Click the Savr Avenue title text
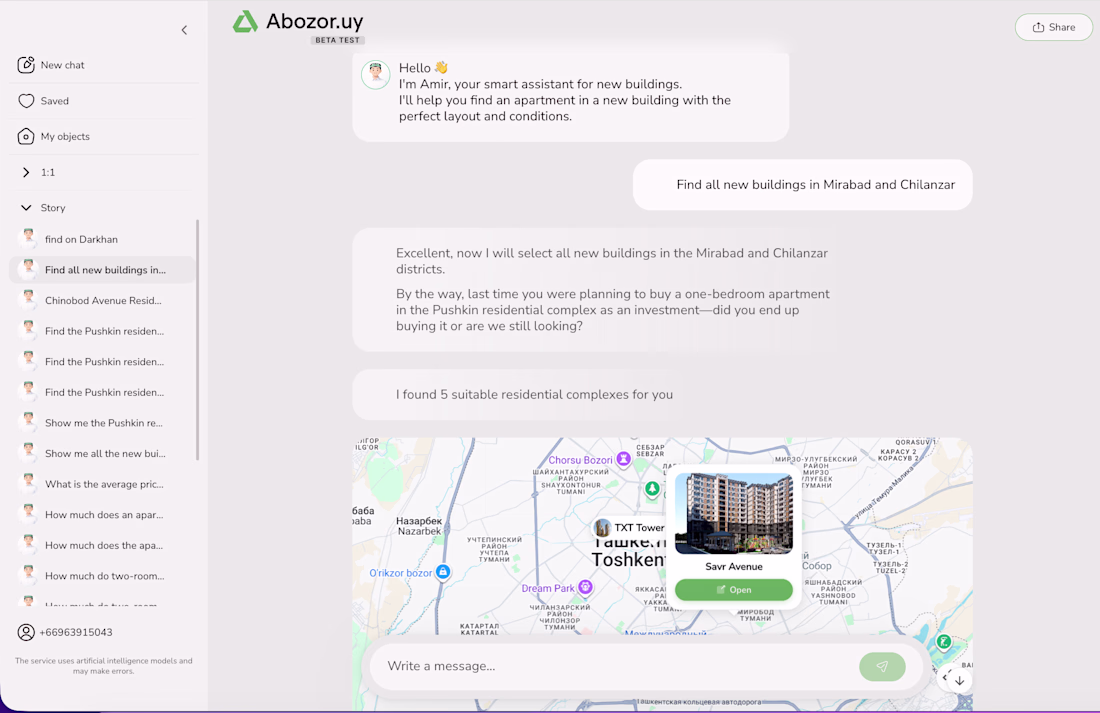Screen dimensions: 1100x713 [x=734, y=566]
